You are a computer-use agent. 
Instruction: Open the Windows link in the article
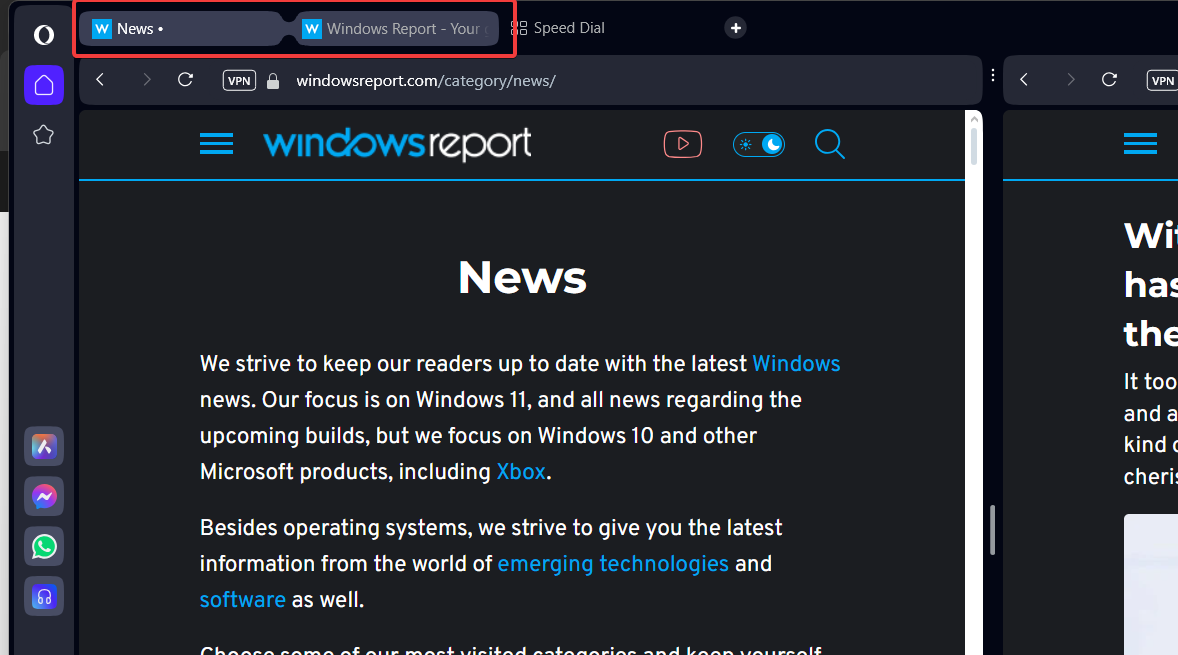796,364
